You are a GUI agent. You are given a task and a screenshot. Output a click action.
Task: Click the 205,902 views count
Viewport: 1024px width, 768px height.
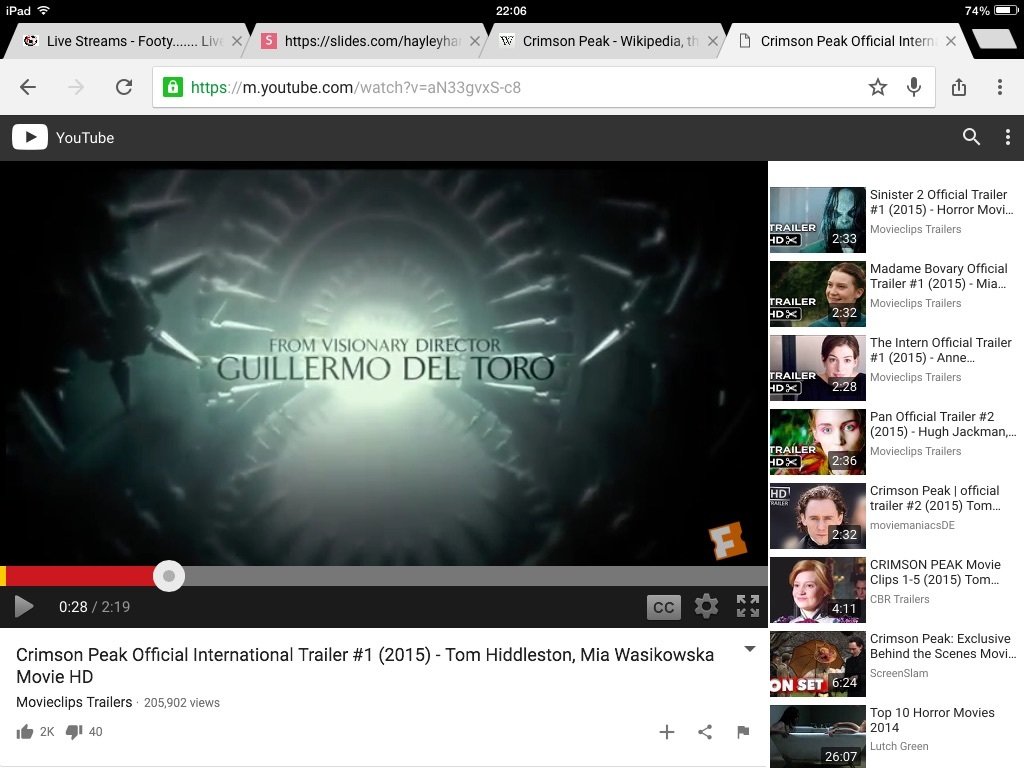click(182, 703)
